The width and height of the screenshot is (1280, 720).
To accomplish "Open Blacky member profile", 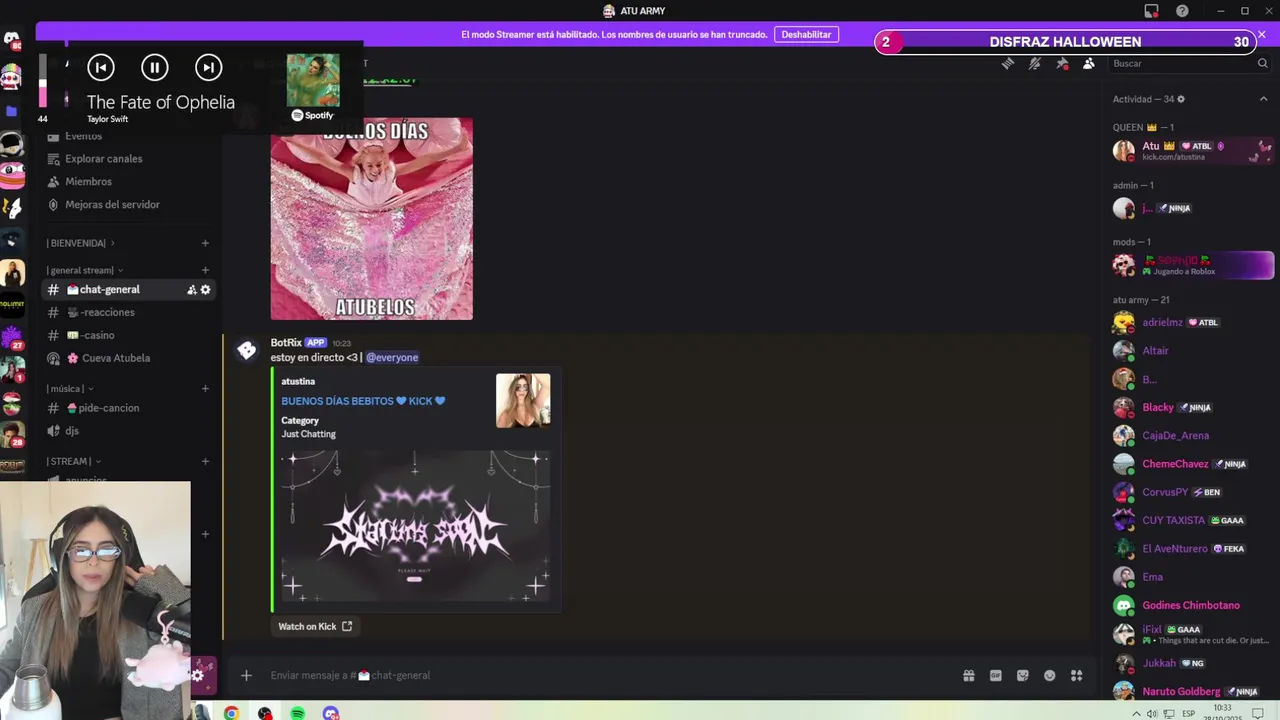I will 1192,408.
